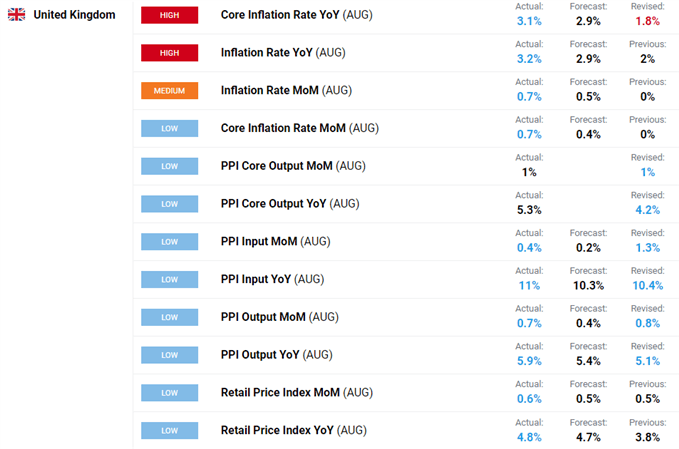Click the red 1.8% revised value
This screenshot has width=679, height=449.
[647, 21]
